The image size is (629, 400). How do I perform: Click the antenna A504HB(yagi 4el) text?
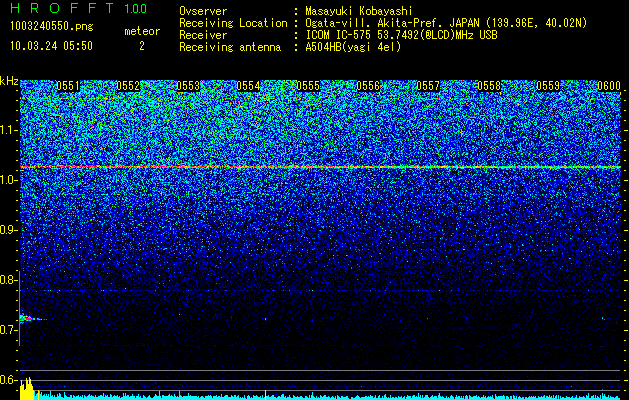point(353,47)
